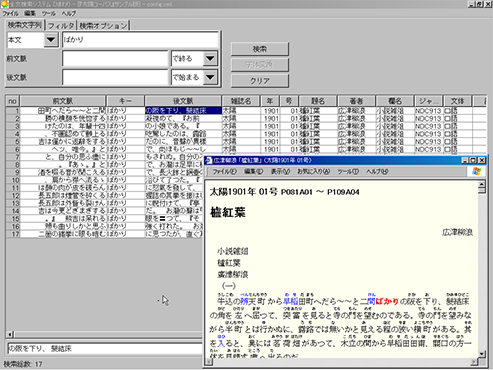Click the Windows logo icon in browser window
Viewport: 493px width, 370px height.
click(x=476, y=171)
